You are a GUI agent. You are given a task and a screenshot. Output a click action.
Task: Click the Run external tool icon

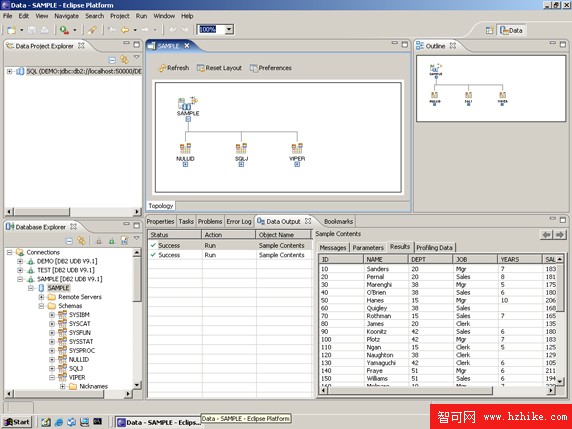tap(65, 30)
